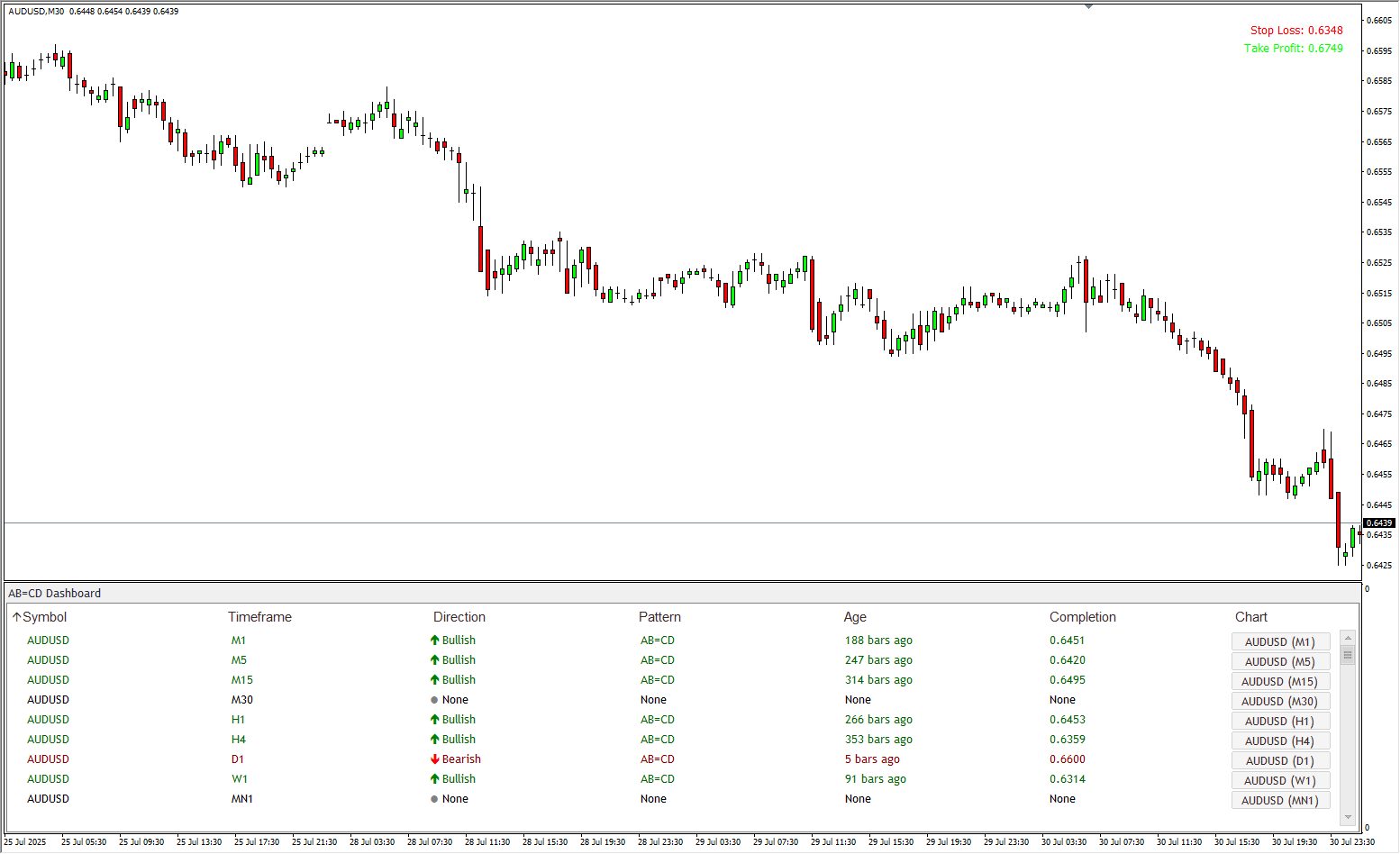Viewport: 1400px width, 854px height.
Task: Click the red Stop Loss label
Action: (x=1295, y=31)
